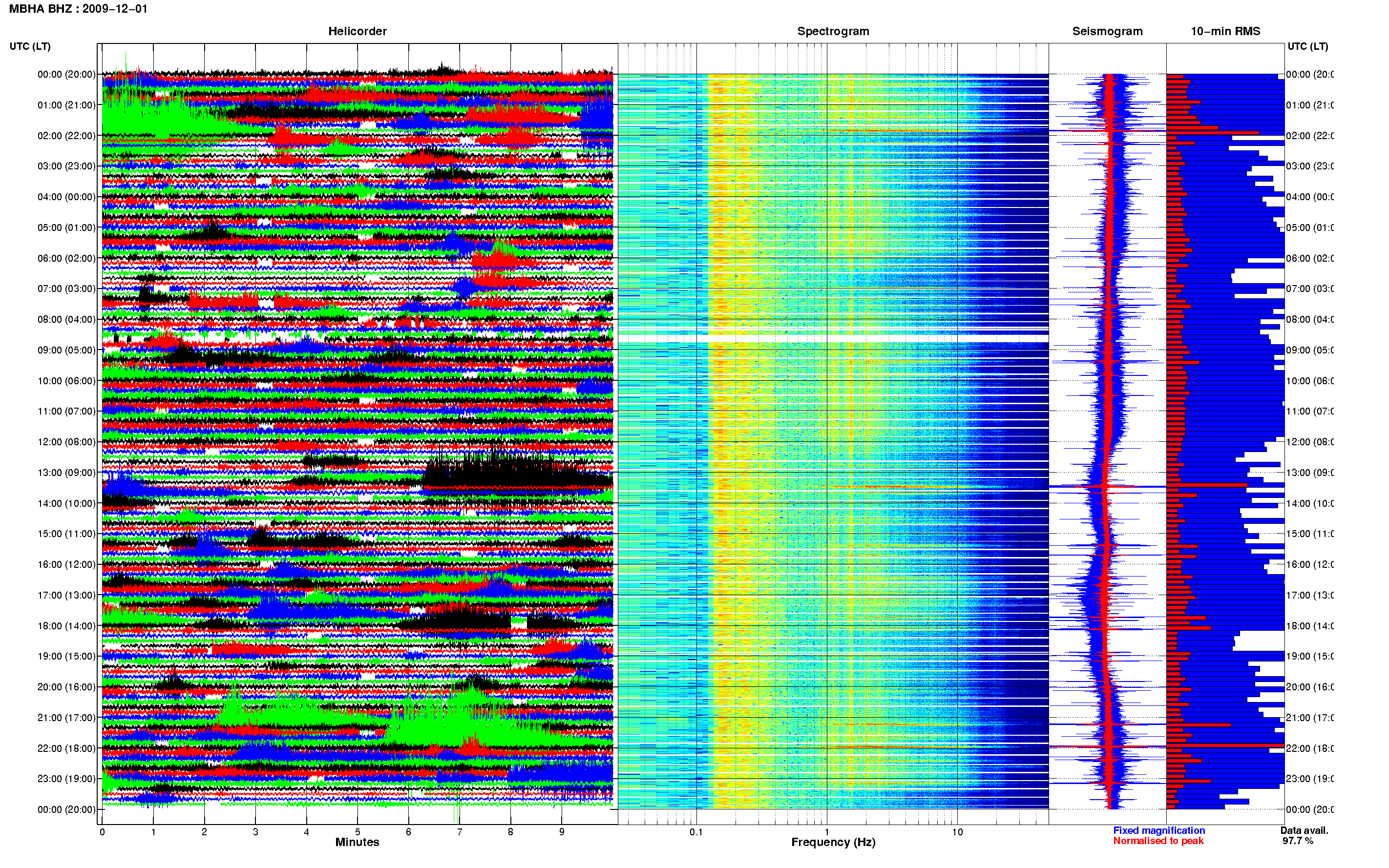1389x868 pixels.
Task: Click the '23:00 (19:00)' left time label
Action: pyautogui.click(x=66, y=779)
